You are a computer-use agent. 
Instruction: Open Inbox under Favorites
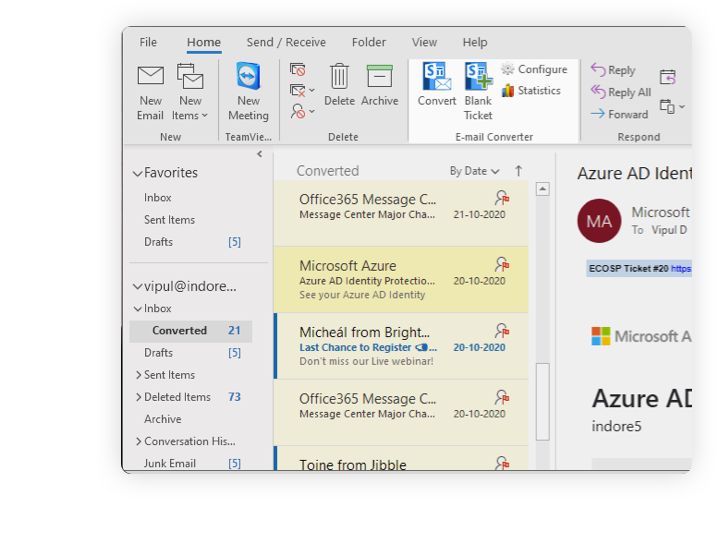(158, 198)
